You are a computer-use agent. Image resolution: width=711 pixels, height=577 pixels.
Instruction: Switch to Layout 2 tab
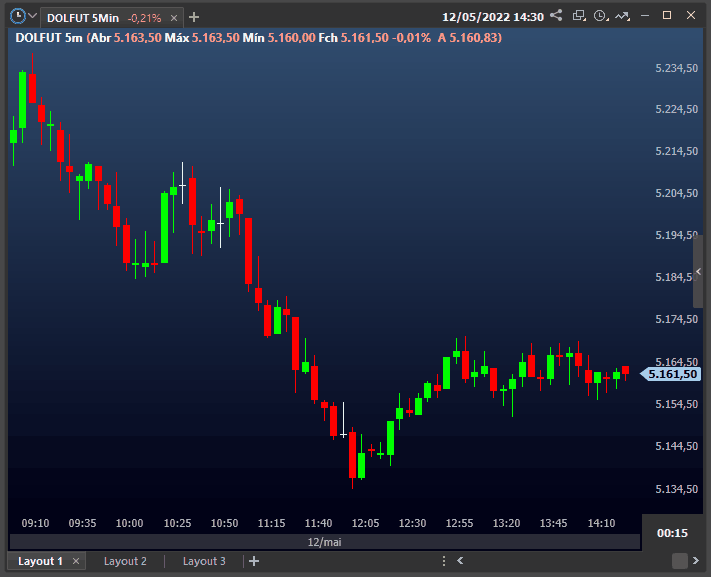pos(125,561)
